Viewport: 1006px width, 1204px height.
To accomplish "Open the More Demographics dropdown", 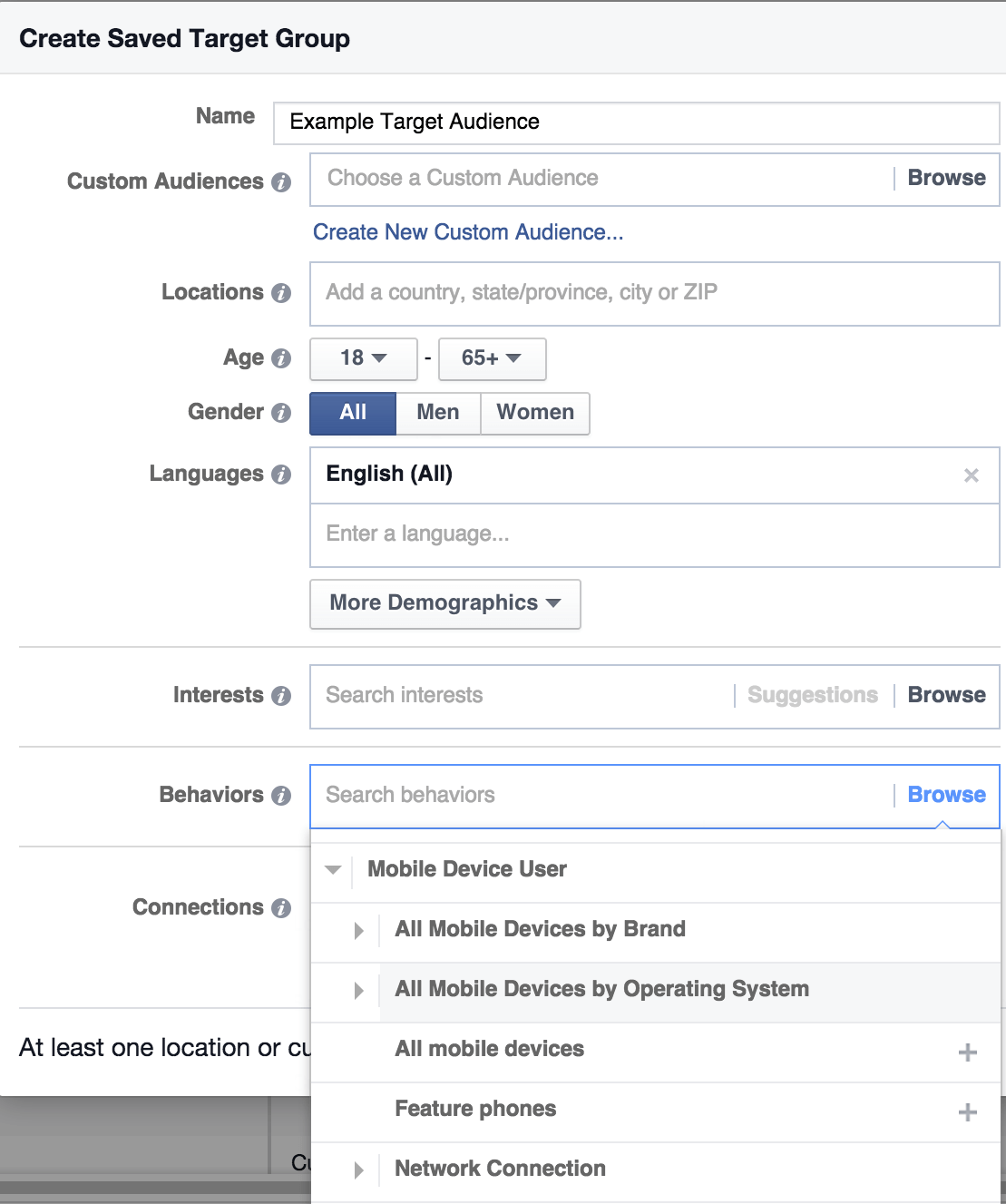I will pyautogui.click(x=444, y=603).
